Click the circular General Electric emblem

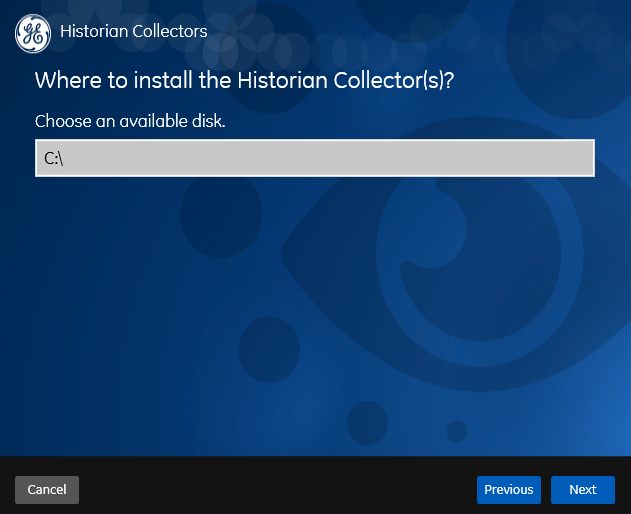tap(33, 33)
